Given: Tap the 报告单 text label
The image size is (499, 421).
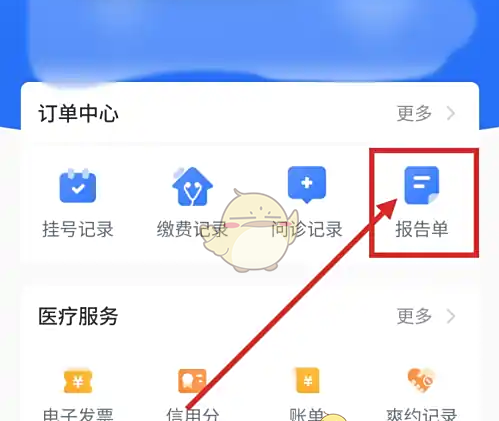Looking at the screenshot, I should click(x=422, y=229).
